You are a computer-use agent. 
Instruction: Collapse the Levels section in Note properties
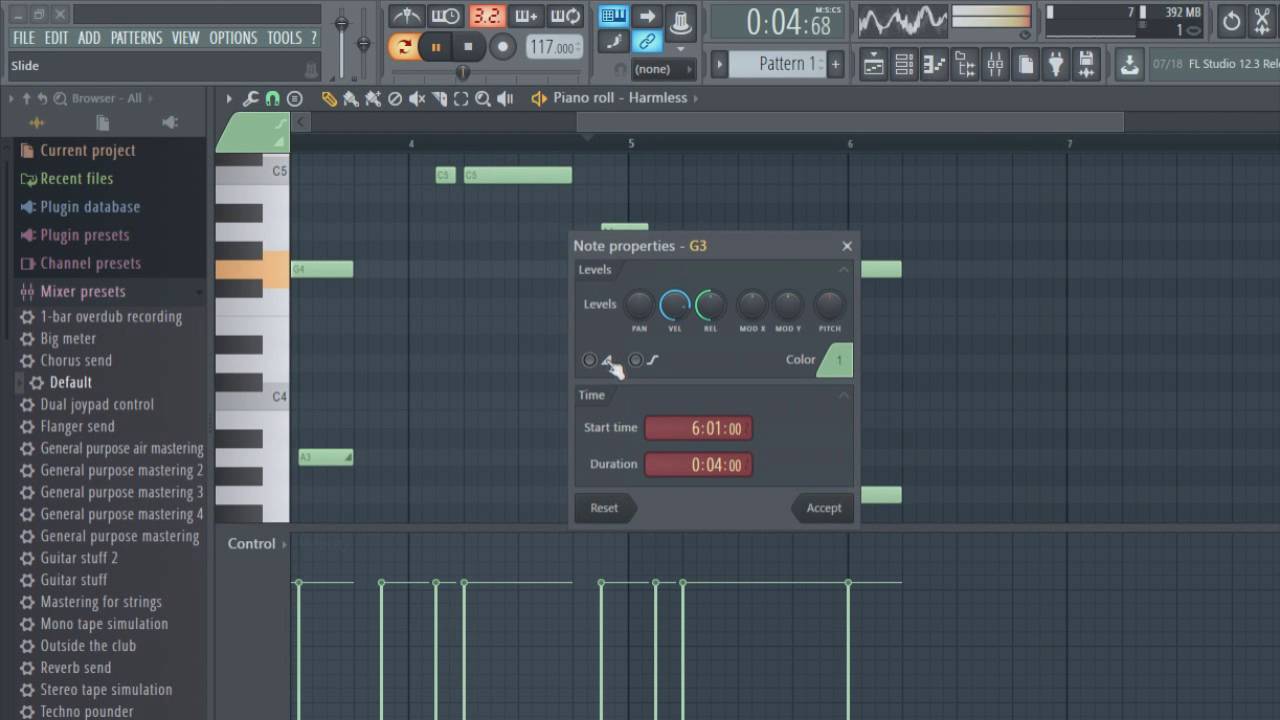click(x=843, y=270)
